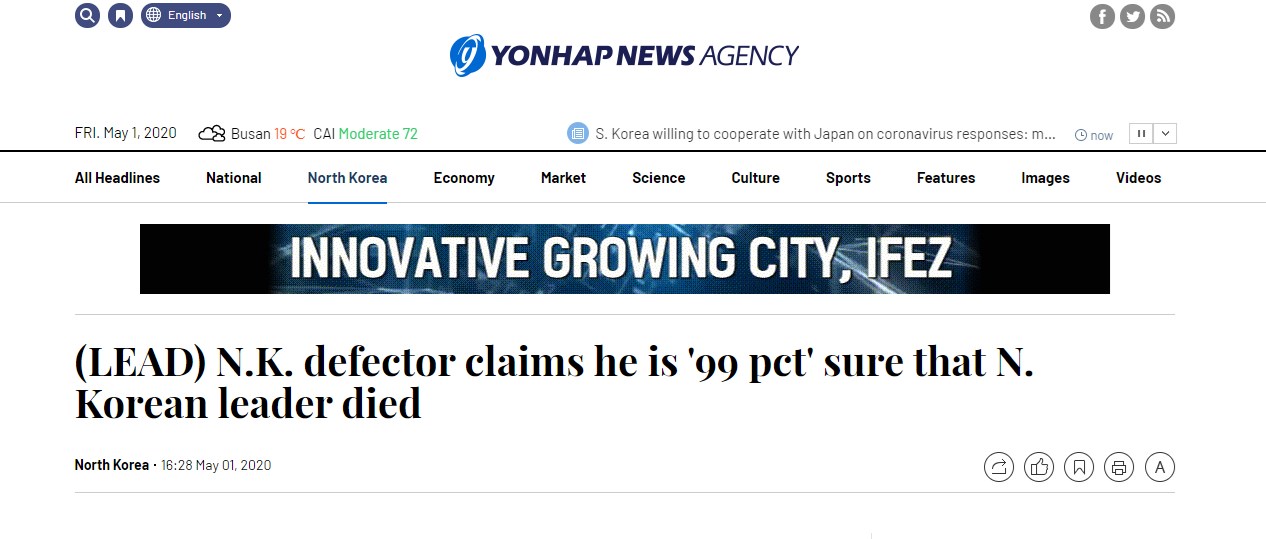The height and width of the screenshot is (539, 1266).
Task: Switch to the North Korea tab
Action: tap(347, 178)
